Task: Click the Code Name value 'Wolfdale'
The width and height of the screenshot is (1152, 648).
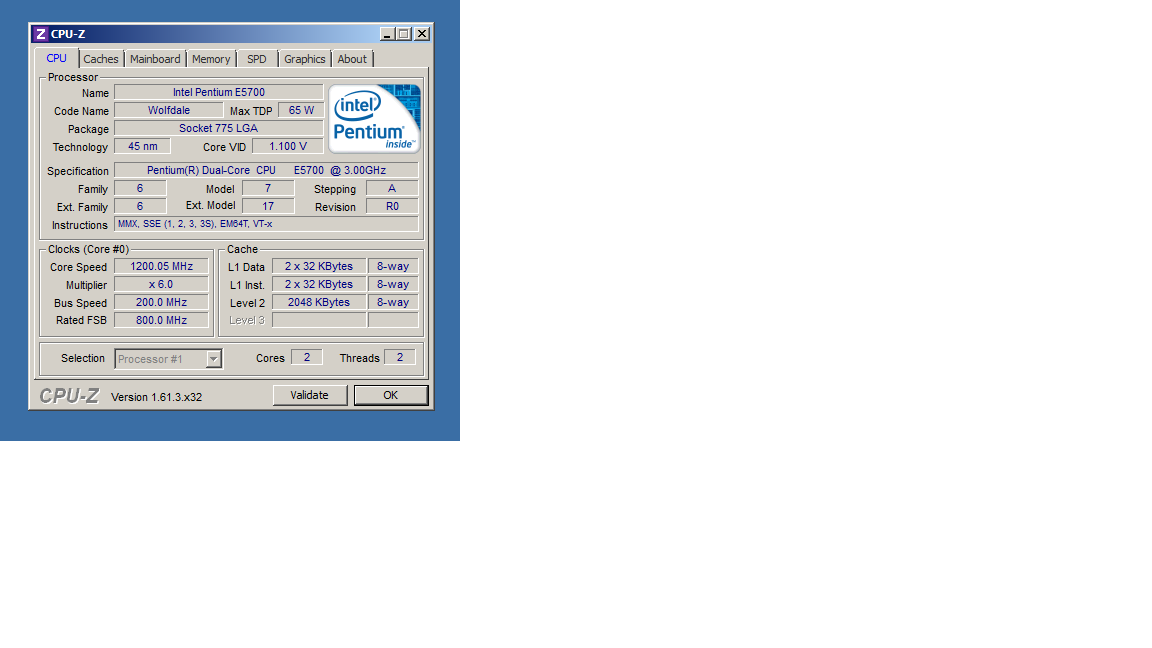Action: coord(169,110)
